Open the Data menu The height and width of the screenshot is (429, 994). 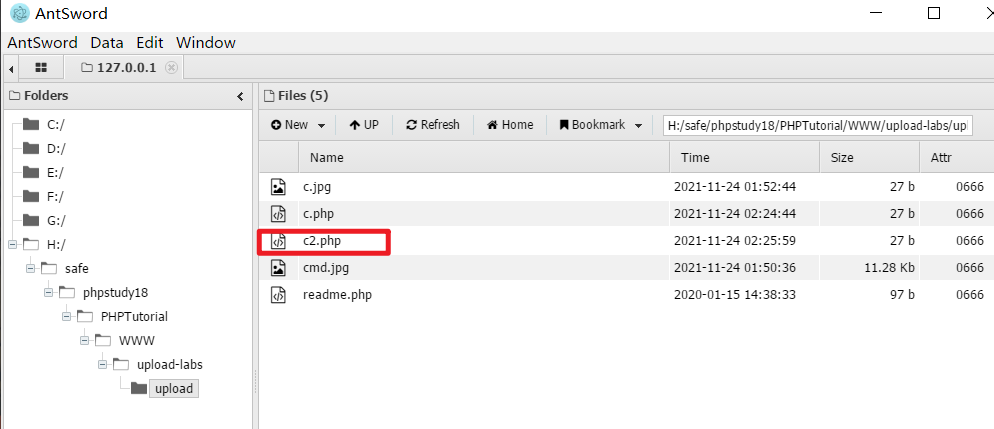[106, 42]
